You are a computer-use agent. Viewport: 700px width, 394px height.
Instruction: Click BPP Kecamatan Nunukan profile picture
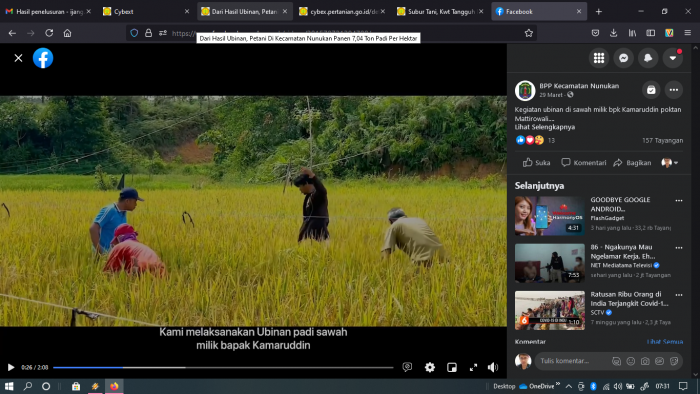pos(525,91)
